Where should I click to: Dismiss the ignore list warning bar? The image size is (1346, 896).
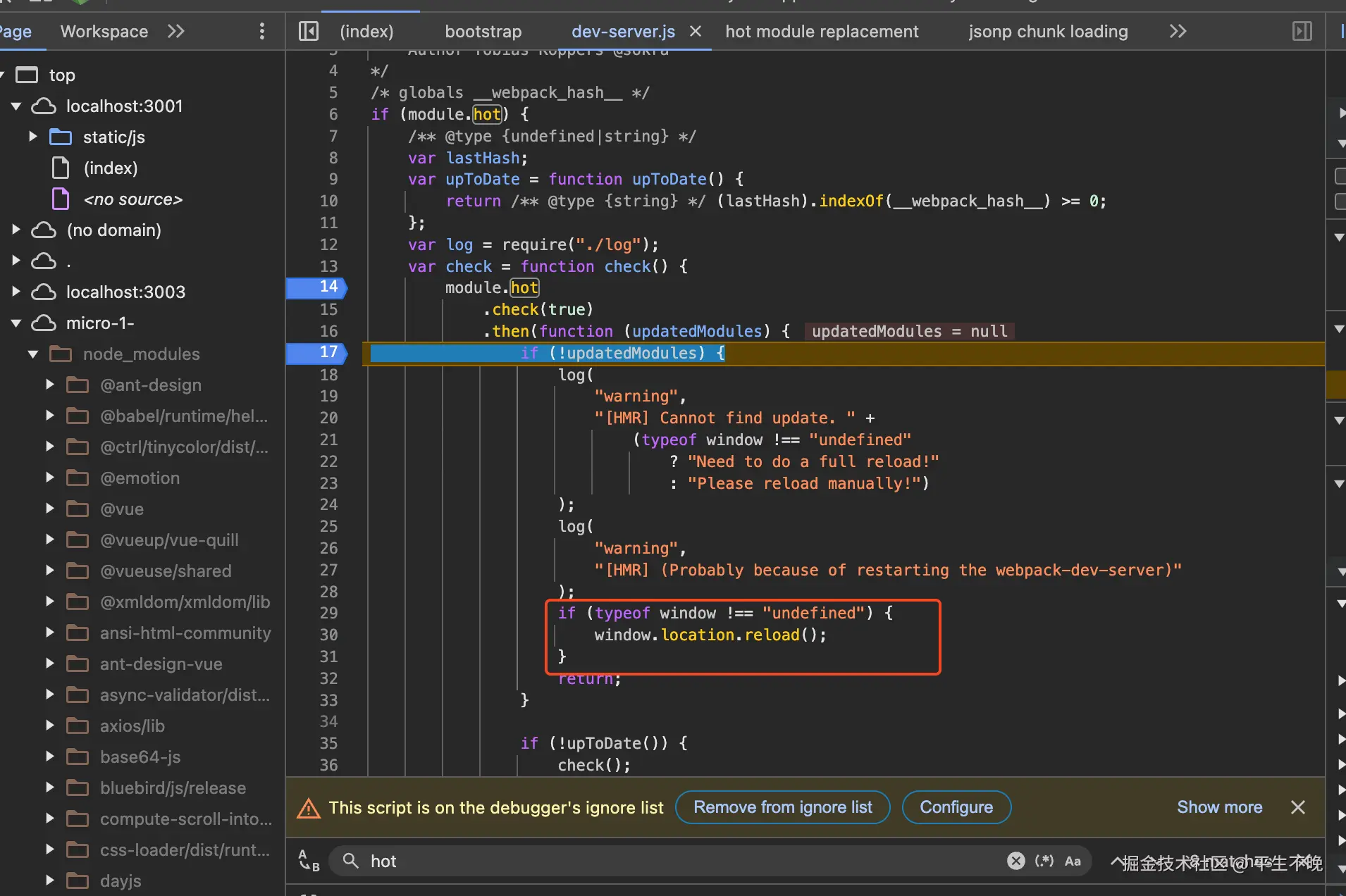click(x=1298, y=807)
